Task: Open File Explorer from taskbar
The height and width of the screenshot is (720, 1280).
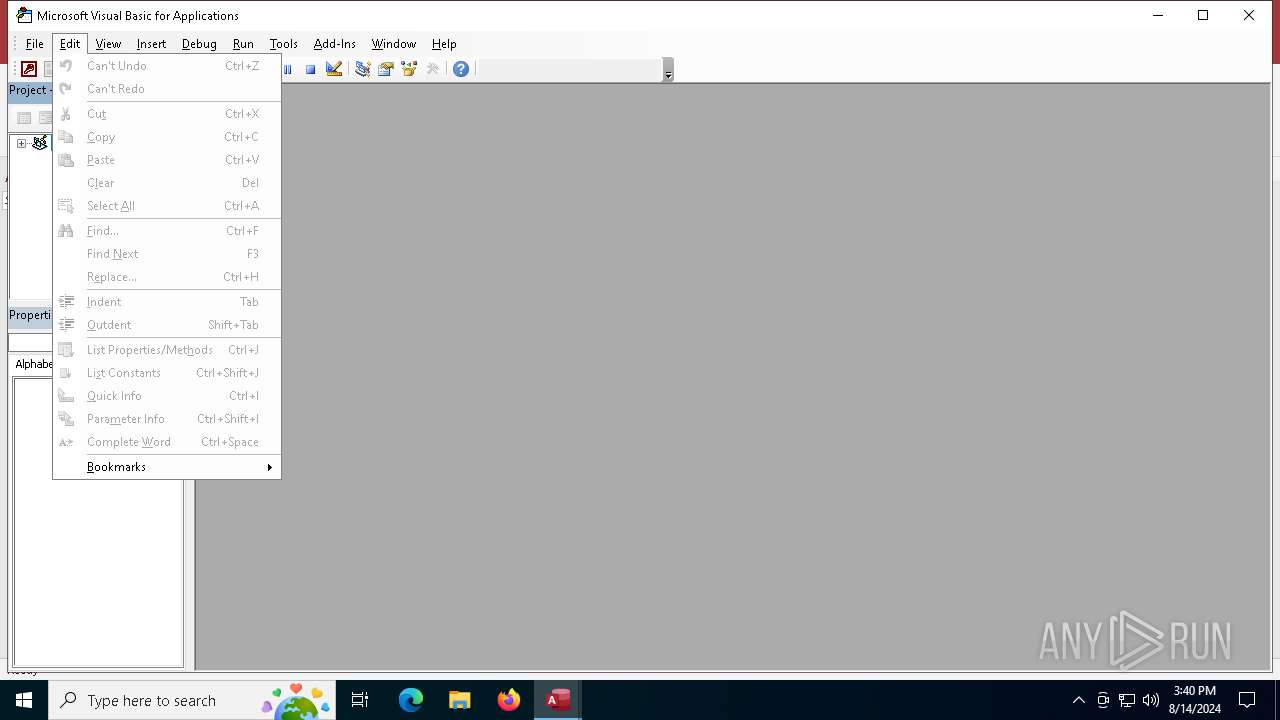Action: point(459,700)
